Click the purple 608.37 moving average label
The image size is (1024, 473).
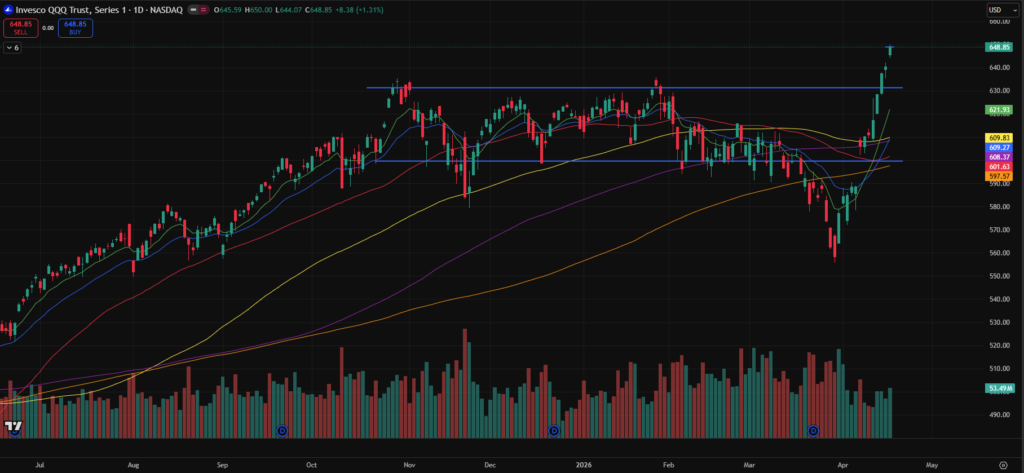pyautogui.click(x=999, y=157)
